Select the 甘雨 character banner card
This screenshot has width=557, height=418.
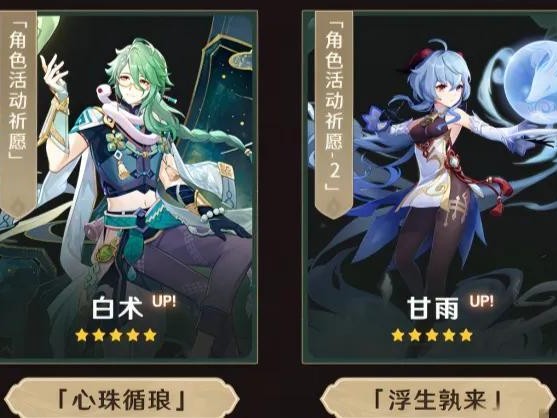(x=429, y=187)
